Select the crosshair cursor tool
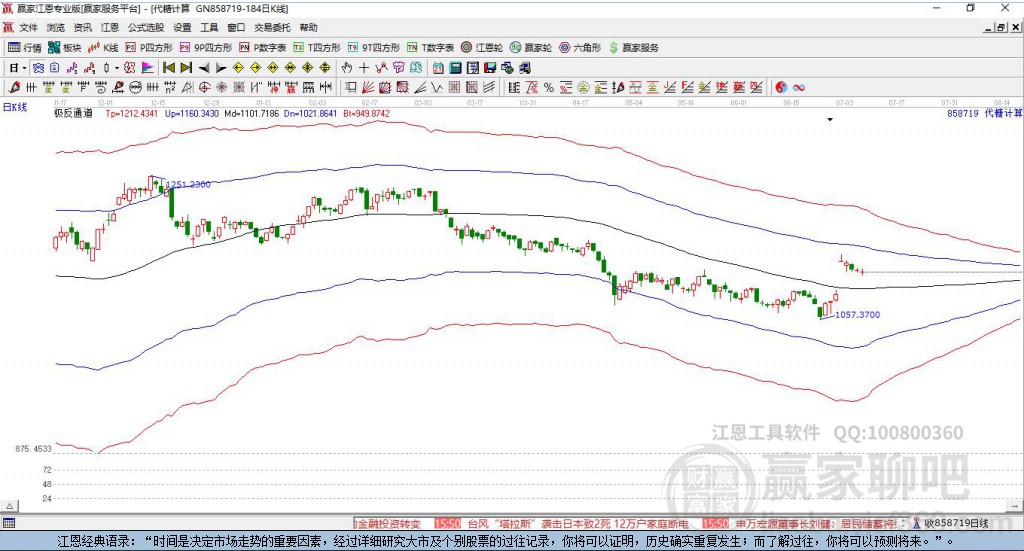1024x551 pixels. [x=364, y=68]
